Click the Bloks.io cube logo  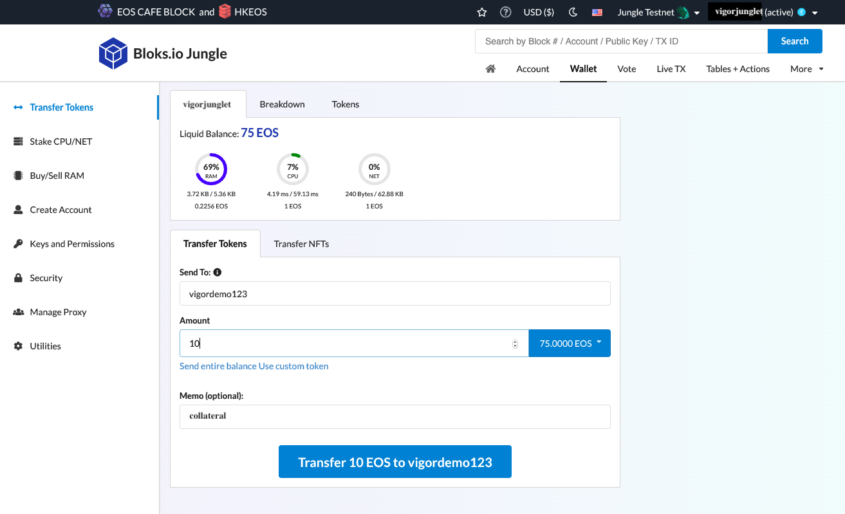coord(113,53)
